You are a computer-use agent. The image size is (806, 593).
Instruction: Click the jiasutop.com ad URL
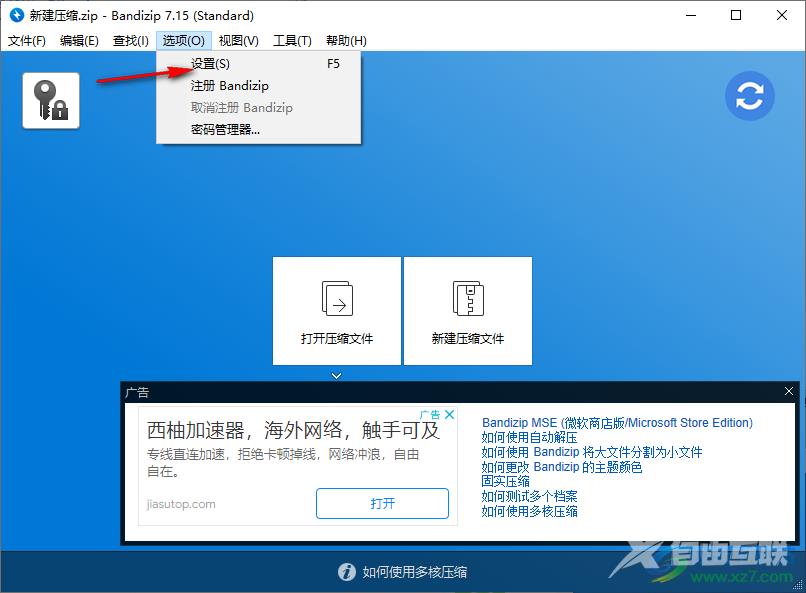click(x=181, y=504)
